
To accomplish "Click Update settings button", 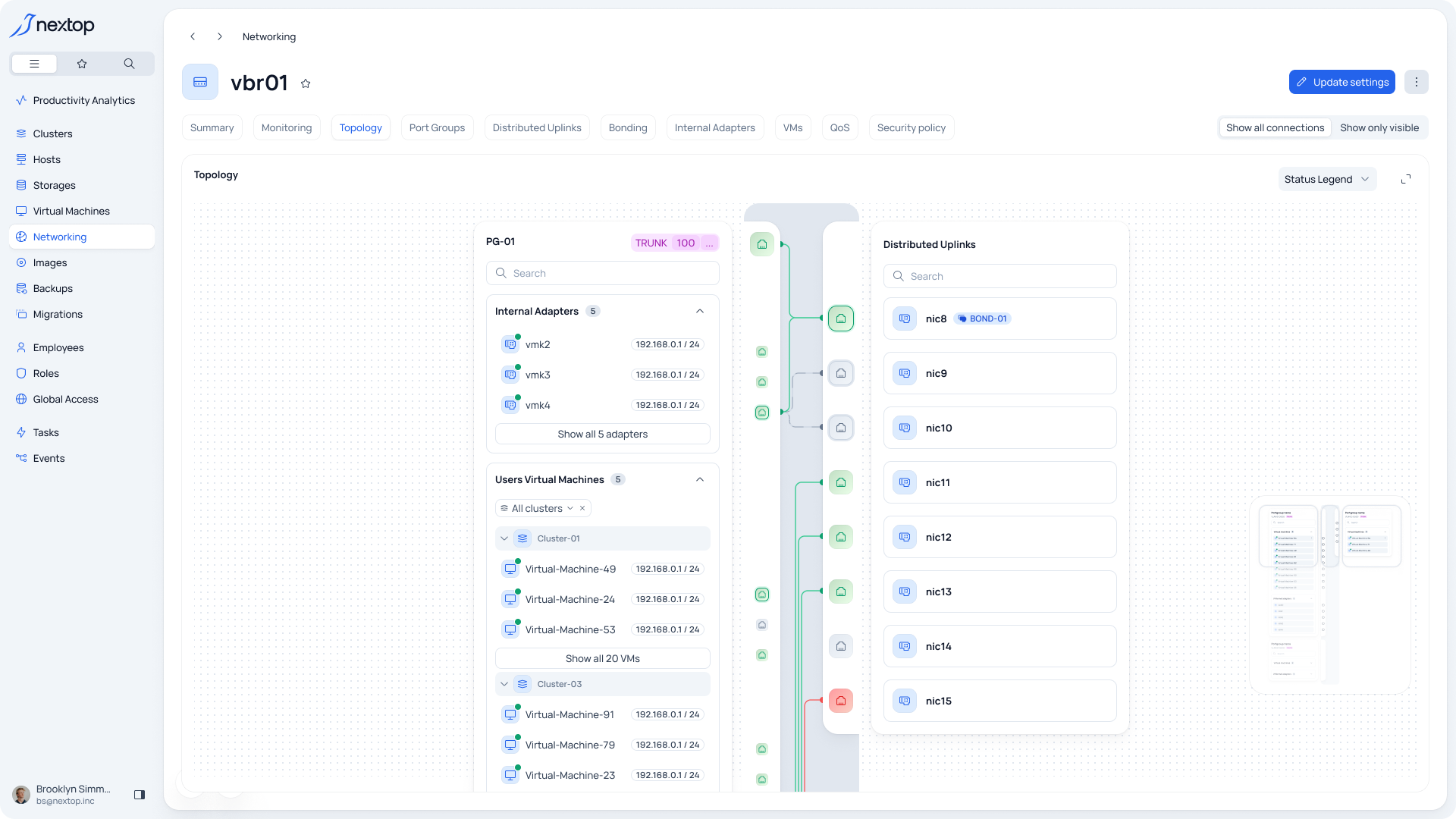I will point(1342,82).
